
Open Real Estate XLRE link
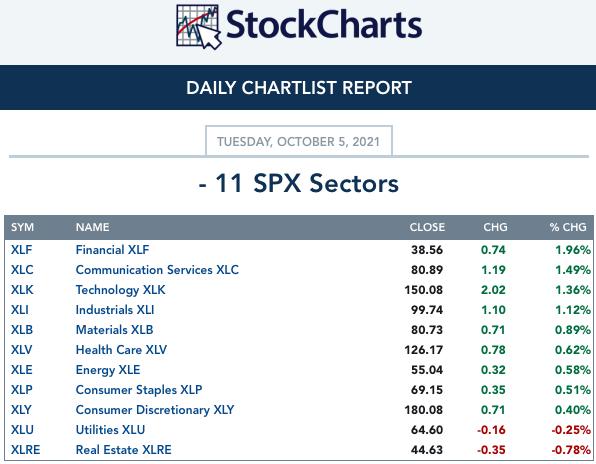(124, 450)
